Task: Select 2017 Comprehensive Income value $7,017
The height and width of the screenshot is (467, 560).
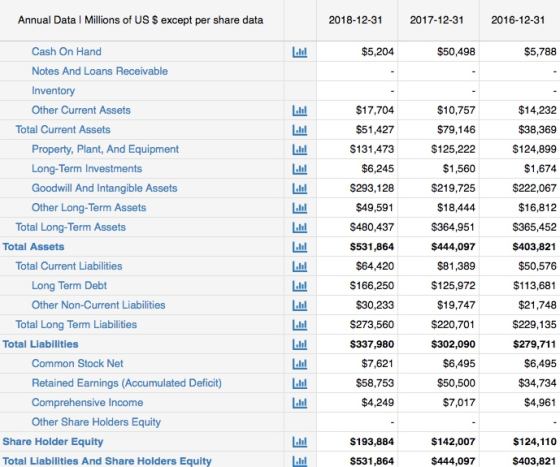Action: tap(459, 403)
